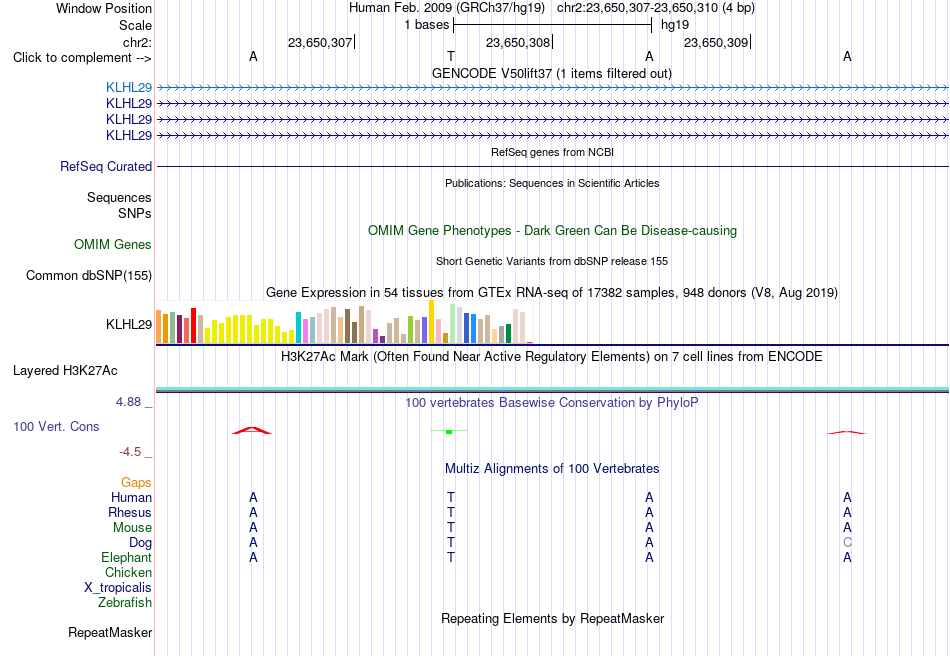Click the Window Position label

(x=104, y=9)
